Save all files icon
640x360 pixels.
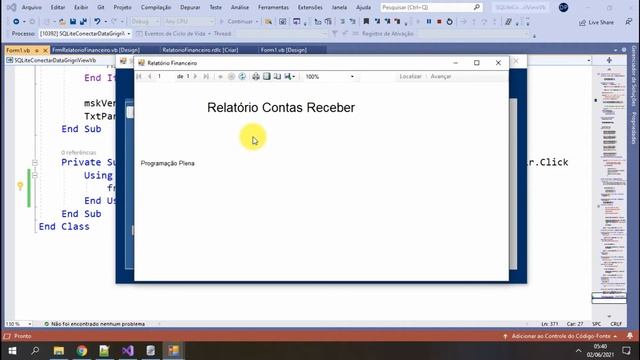[x=83, y=22]
